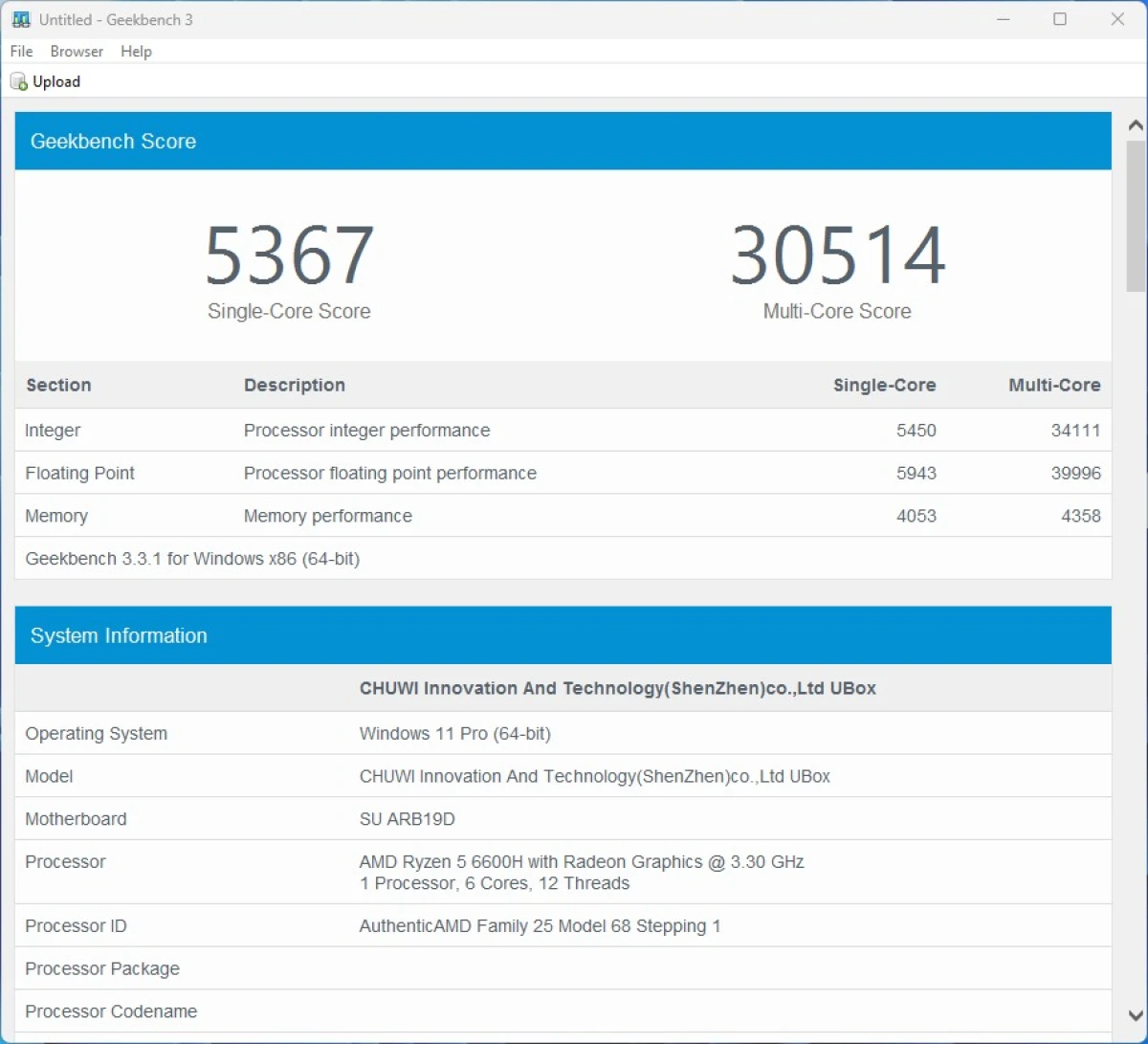
Task: Open the File menu
Action: click(21, 52)
